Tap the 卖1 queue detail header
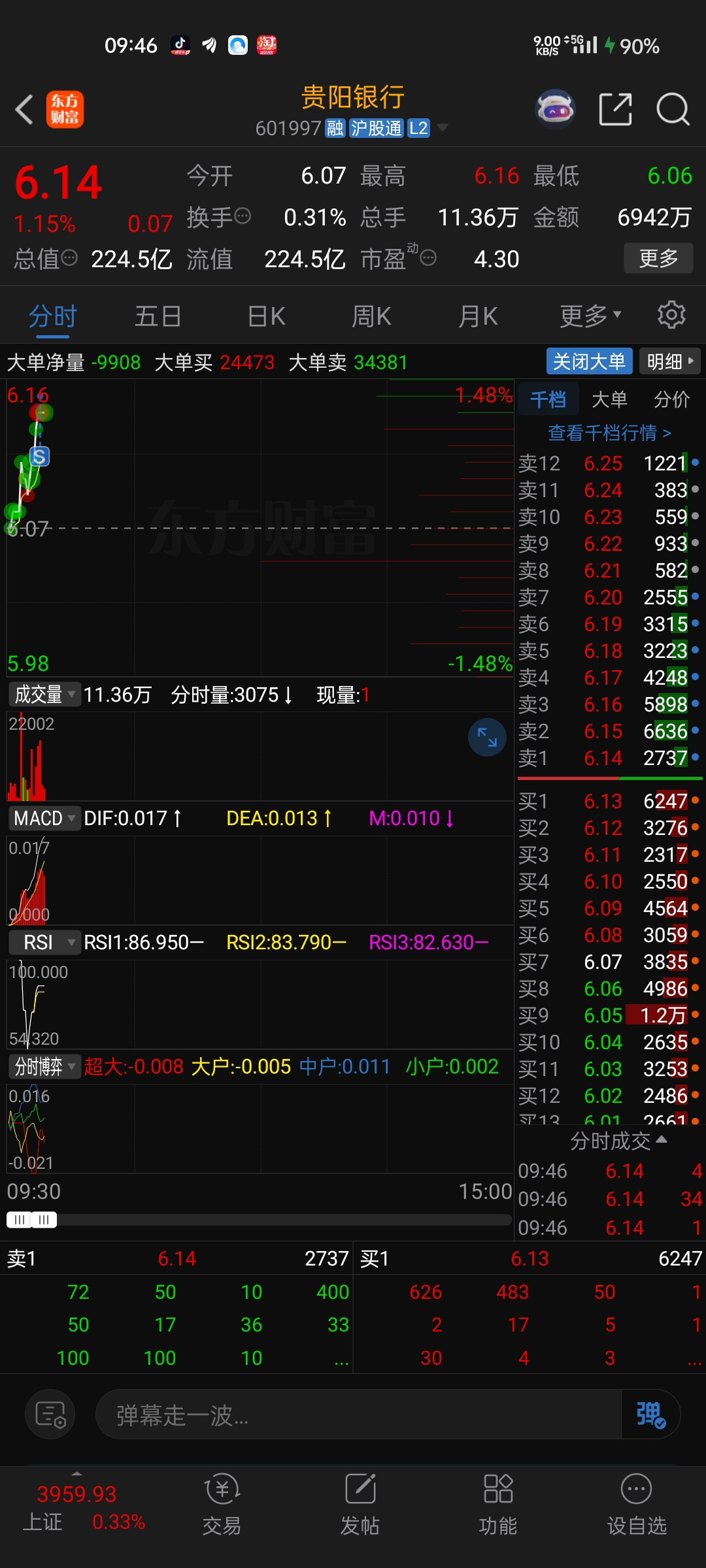Image resolution: width=706 pixels, height=1568 pixels. pyautogui.click(x=176, y=1258)
